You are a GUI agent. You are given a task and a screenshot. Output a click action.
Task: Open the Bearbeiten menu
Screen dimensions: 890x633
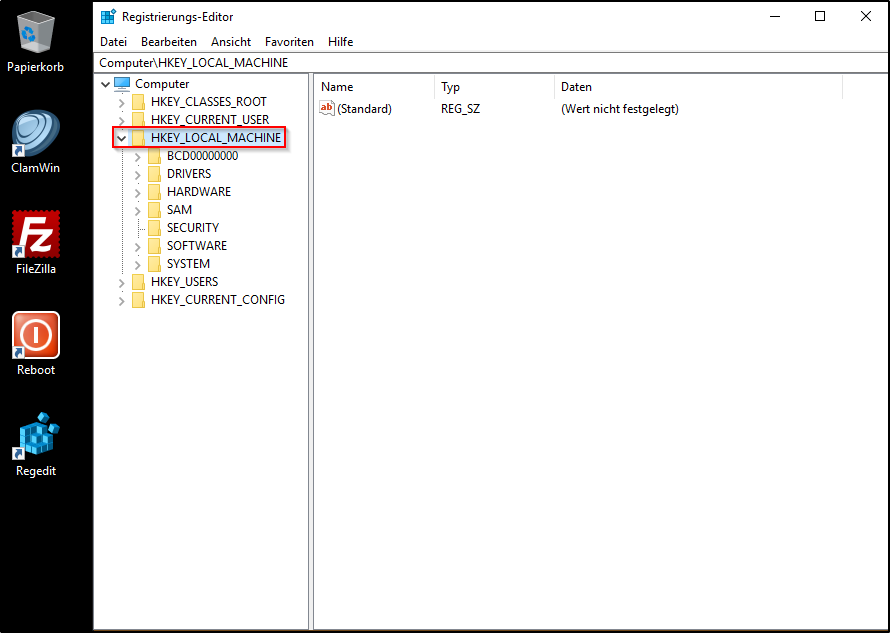[x=169, y=42]
